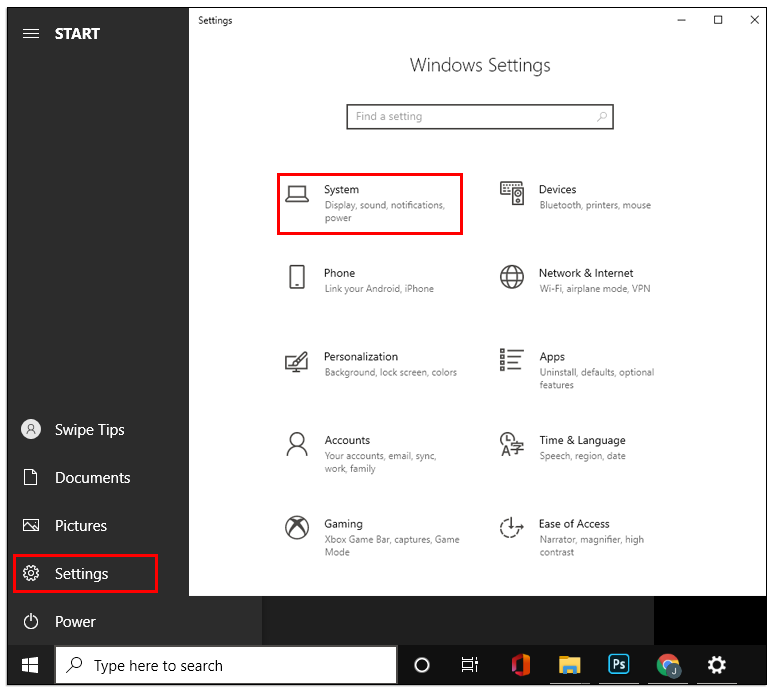775x693 pixels.
Task: Click the Swipe Tips user avatar
Action: point(31,429)
